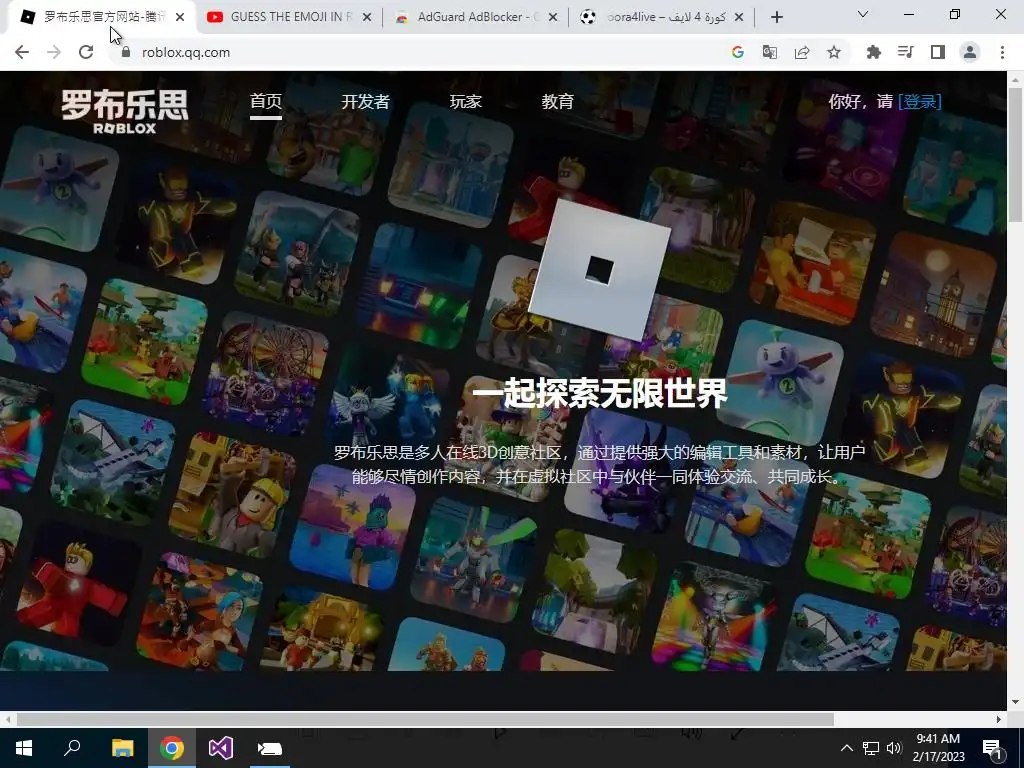Show hidden system tray icons
Image resolution: width=1024 pixels, height=768 pixels.
click(846, 748)
